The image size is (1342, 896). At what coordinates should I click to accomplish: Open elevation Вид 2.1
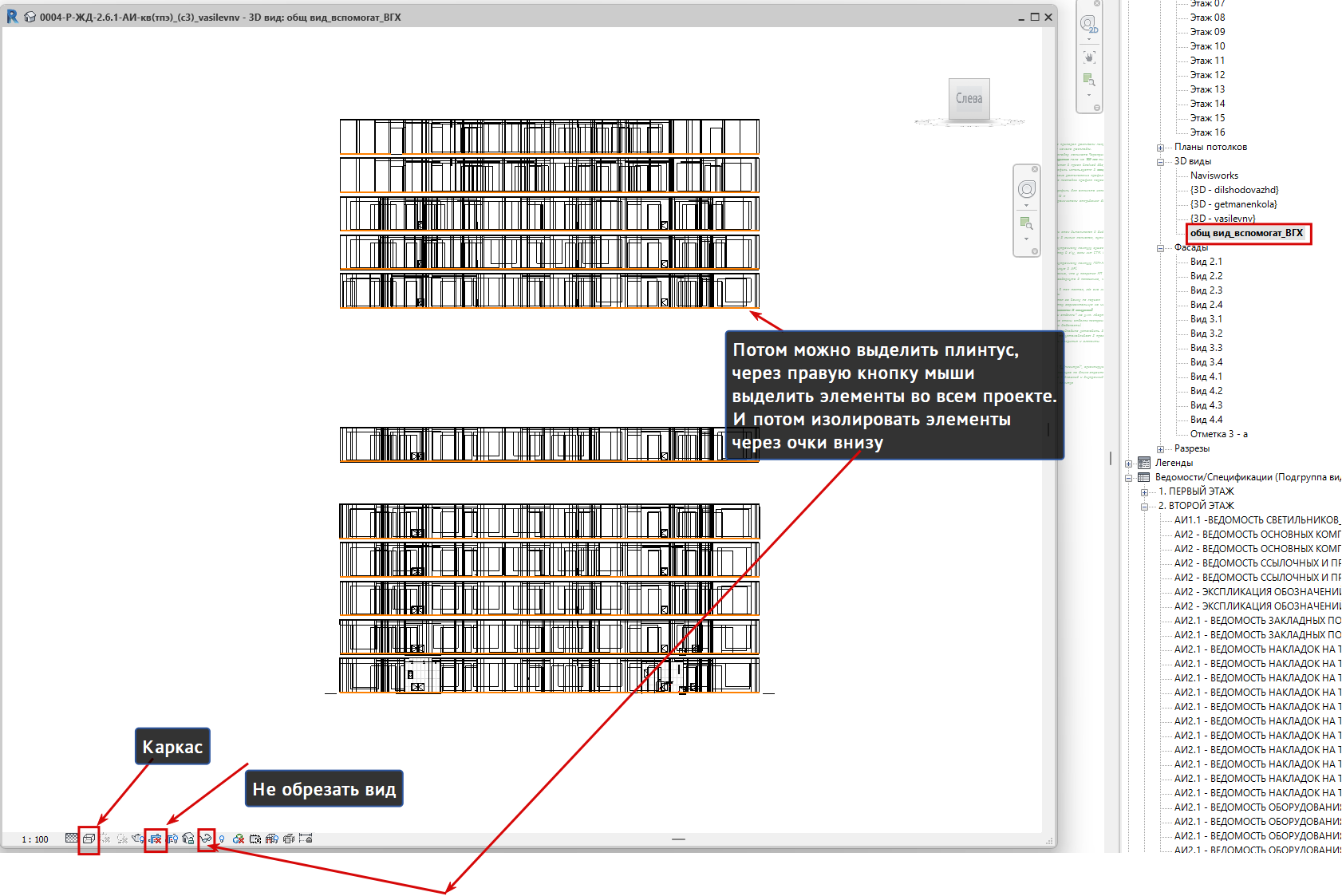(x=1206, y=262)
